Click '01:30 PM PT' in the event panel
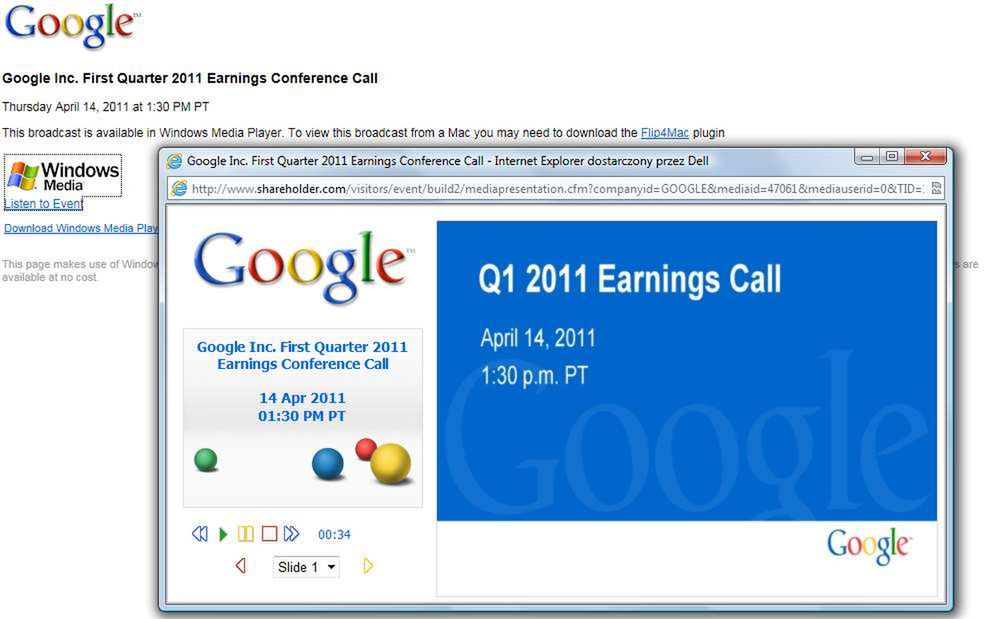 302,416
